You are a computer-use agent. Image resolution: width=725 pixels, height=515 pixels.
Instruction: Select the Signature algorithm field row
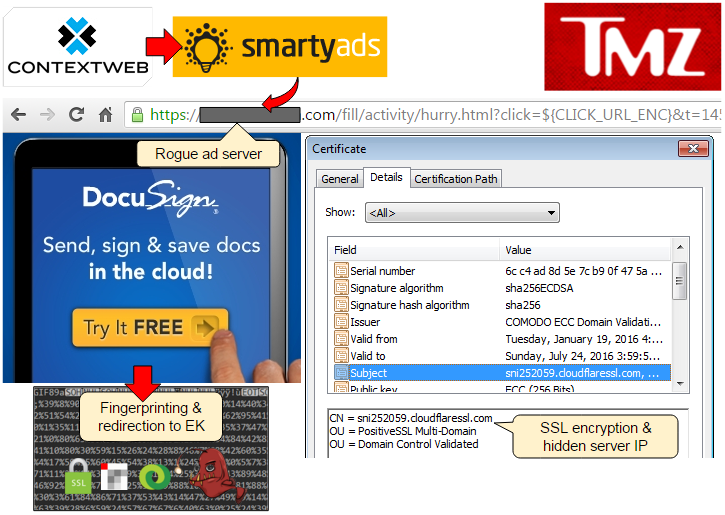[x=502, y=288]
